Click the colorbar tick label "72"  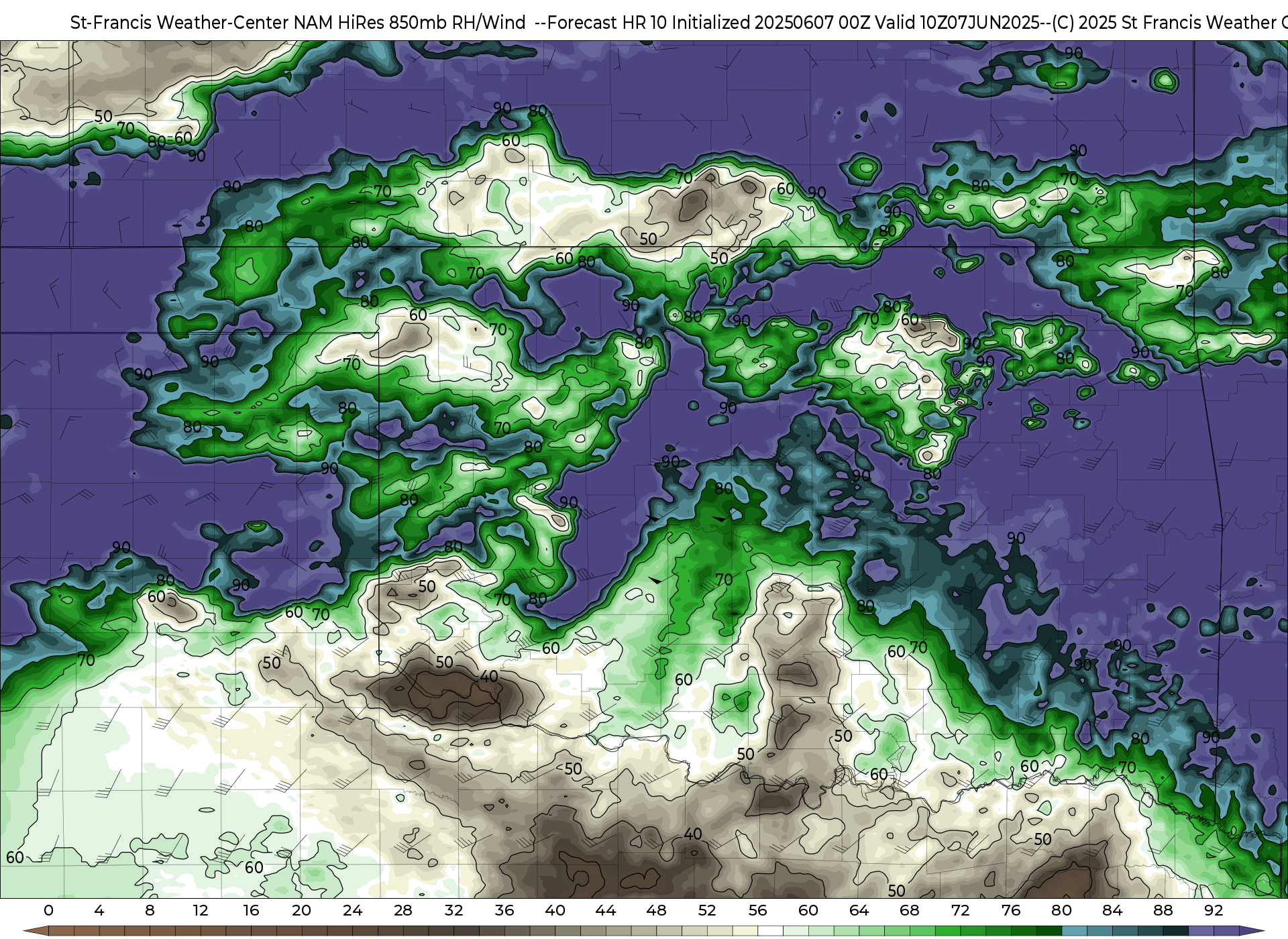pyautogui.click(x=960, y=910)
